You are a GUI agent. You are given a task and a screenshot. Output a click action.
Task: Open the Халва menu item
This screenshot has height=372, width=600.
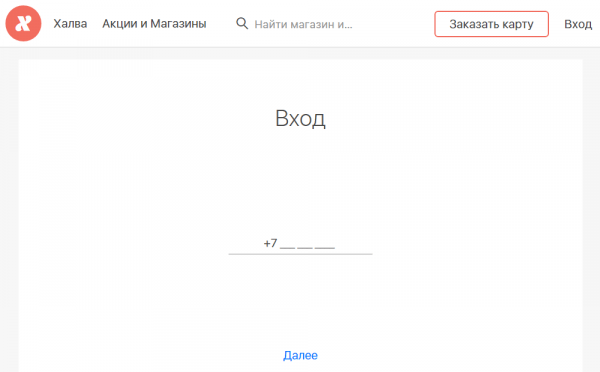[x=70, y=24]
